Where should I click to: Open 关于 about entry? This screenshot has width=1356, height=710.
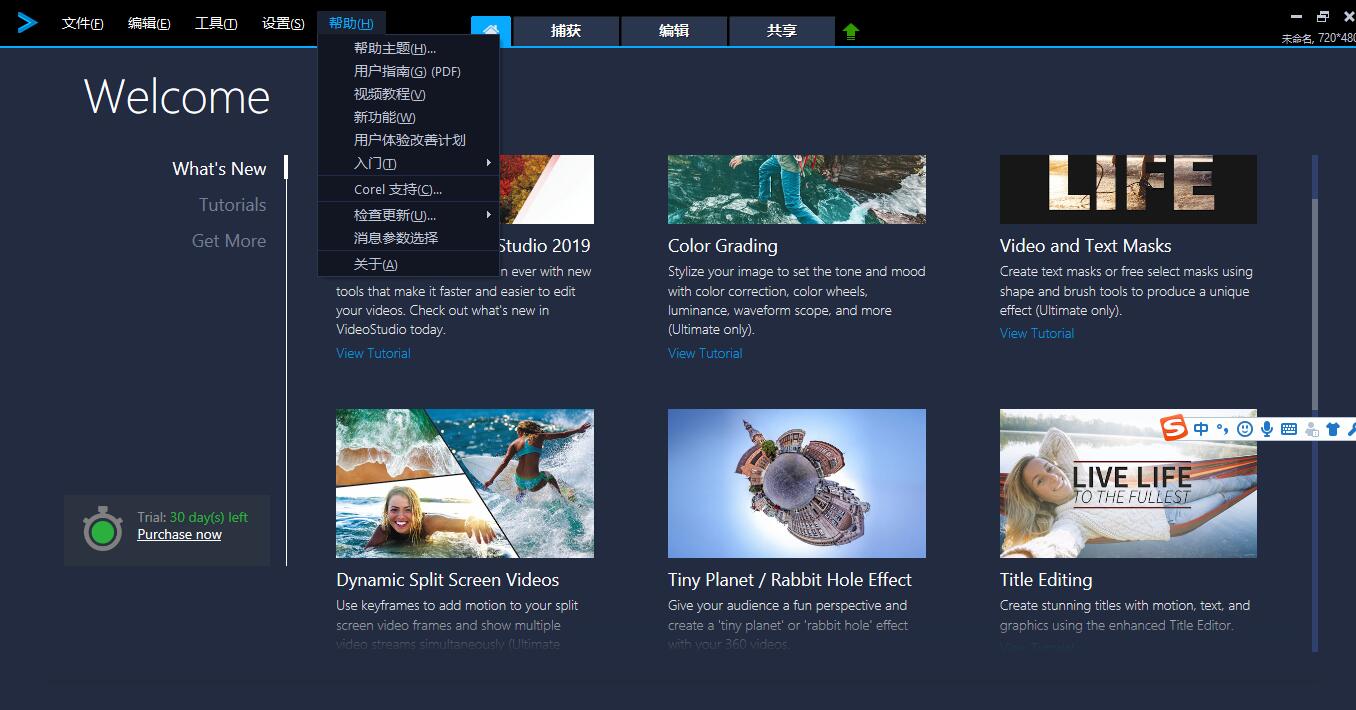408,264
